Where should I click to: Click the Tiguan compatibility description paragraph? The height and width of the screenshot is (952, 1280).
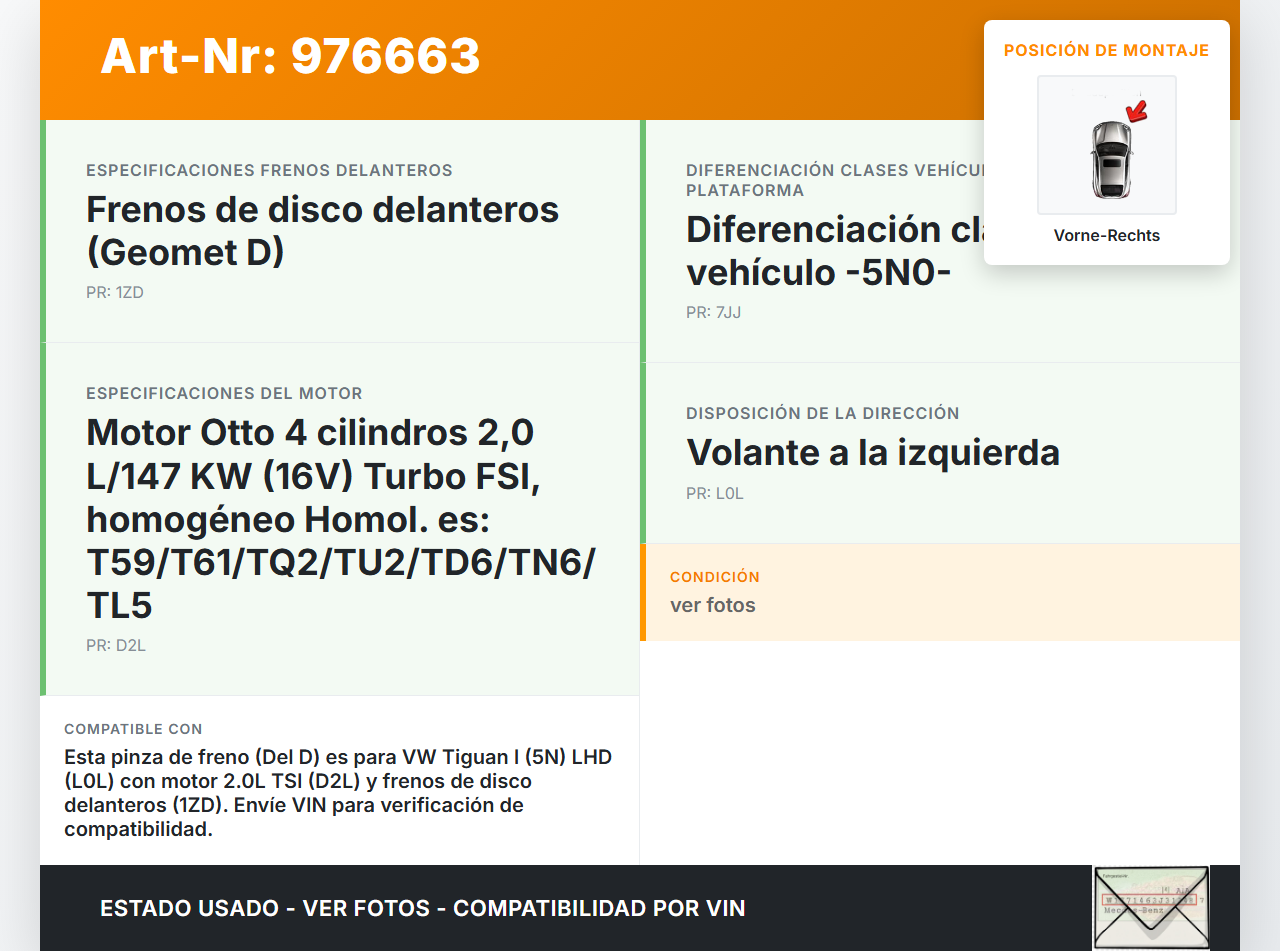pos(338,793)
